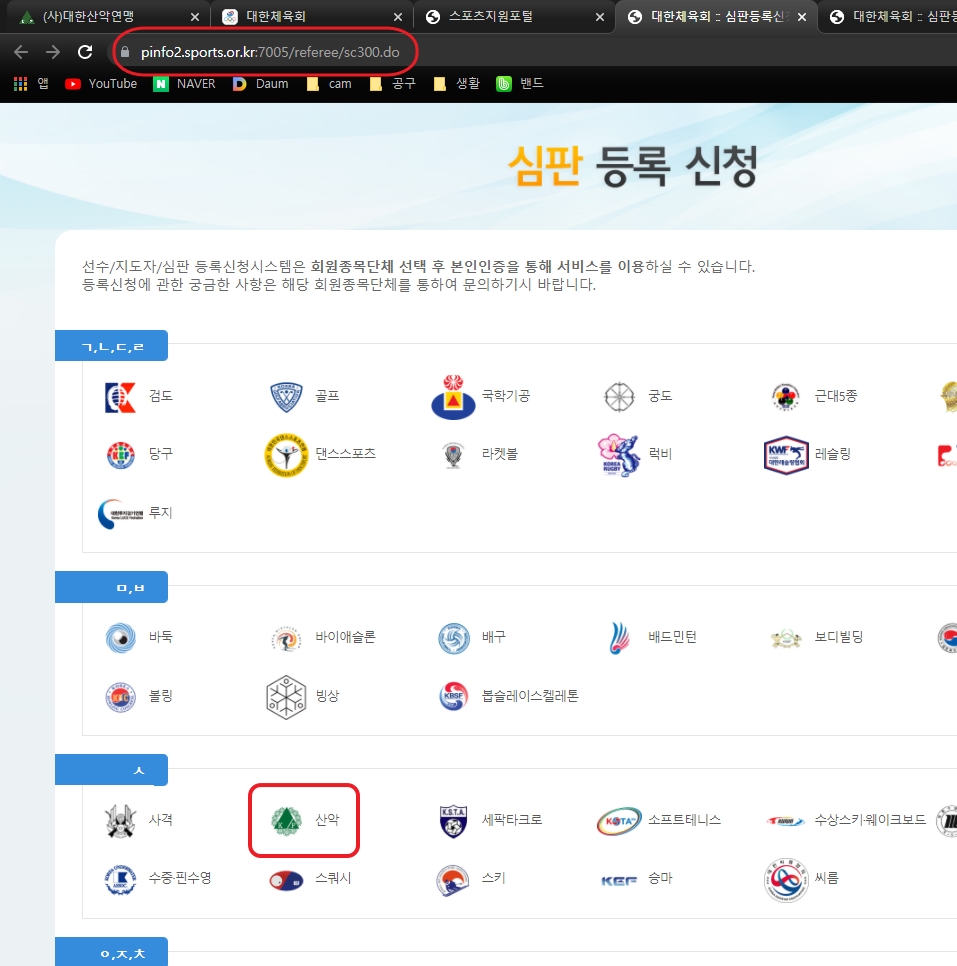Click the 바이애슬론 logo icon
The width and height of the screenshot is (957, 966).
coord(287,638)
